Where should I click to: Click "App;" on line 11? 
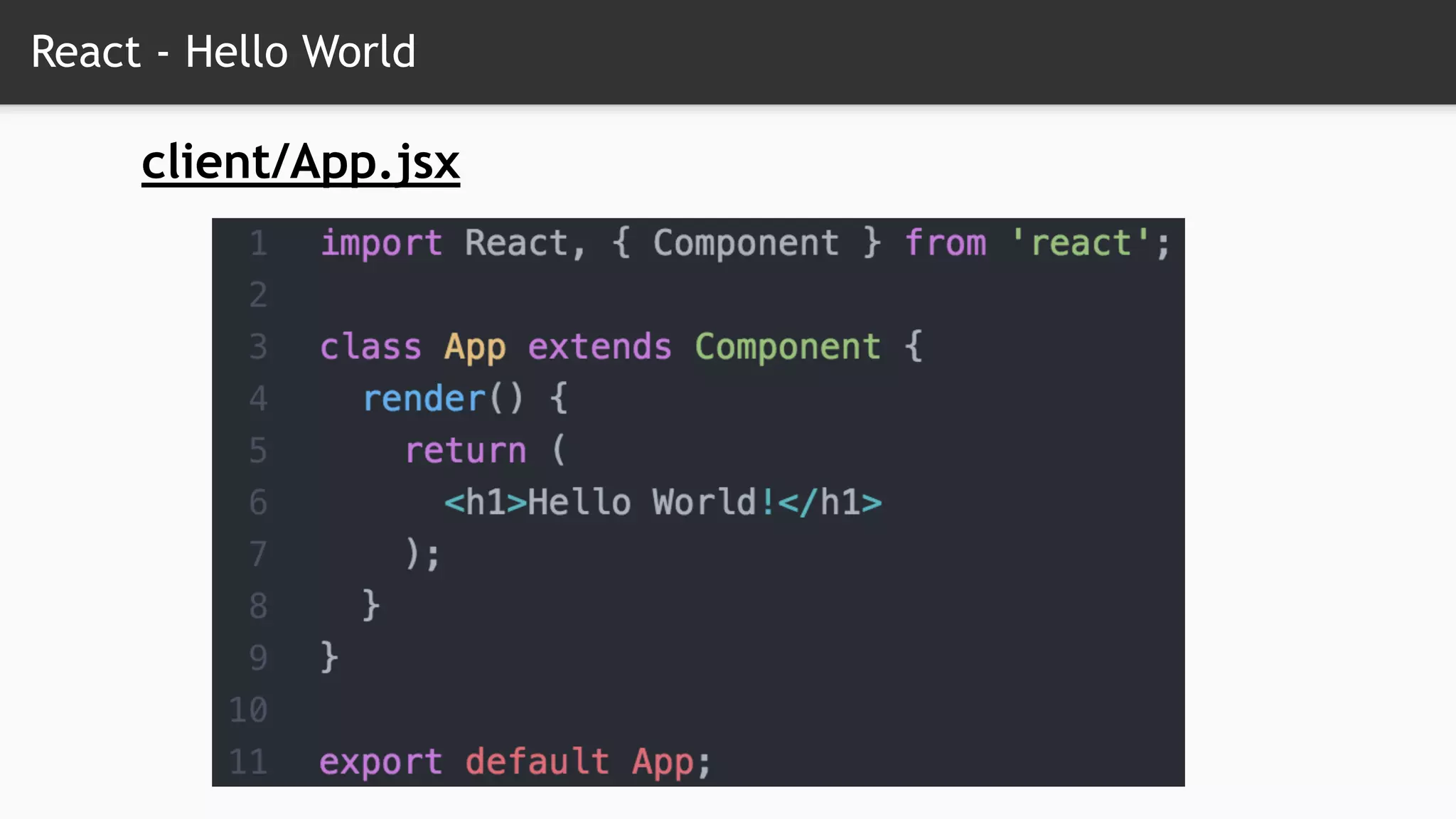pos(672,763)
